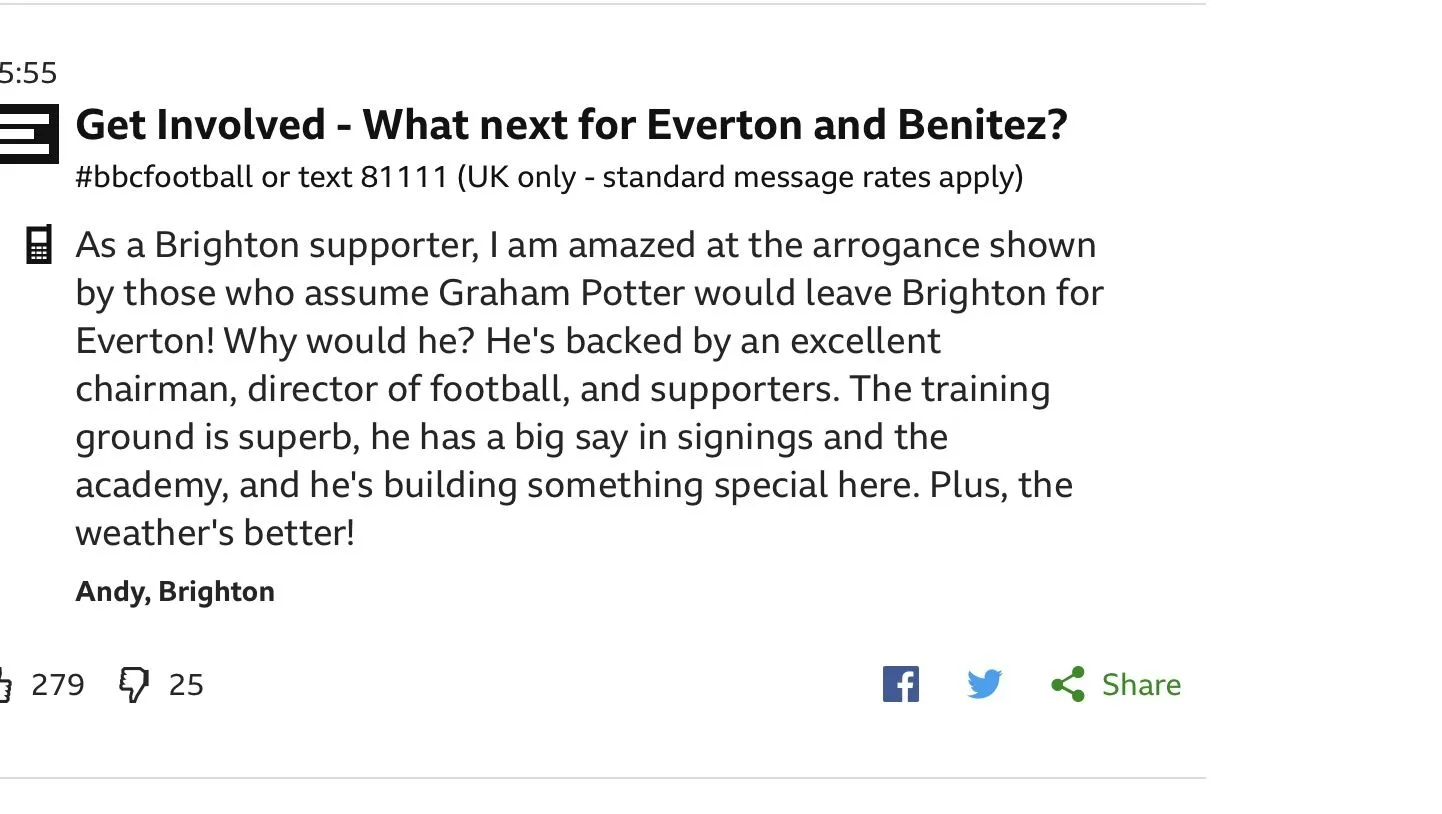Click the name "Graham Potter" in the comment

(x=562, y=293)
